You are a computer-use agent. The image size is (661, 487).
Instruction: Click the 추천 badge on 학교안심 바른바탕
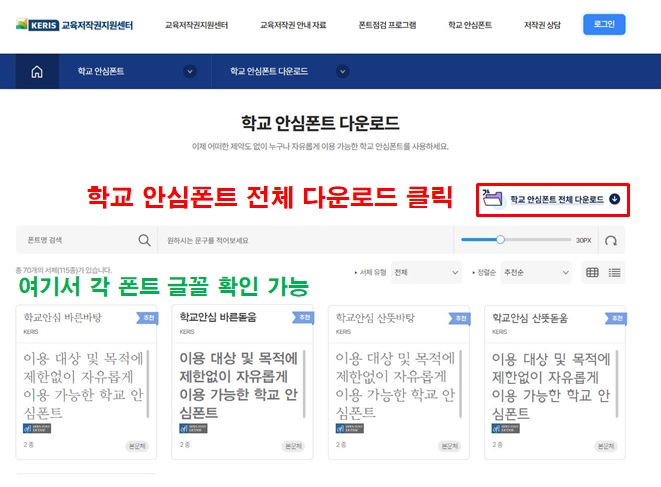[x=147, y=318]
